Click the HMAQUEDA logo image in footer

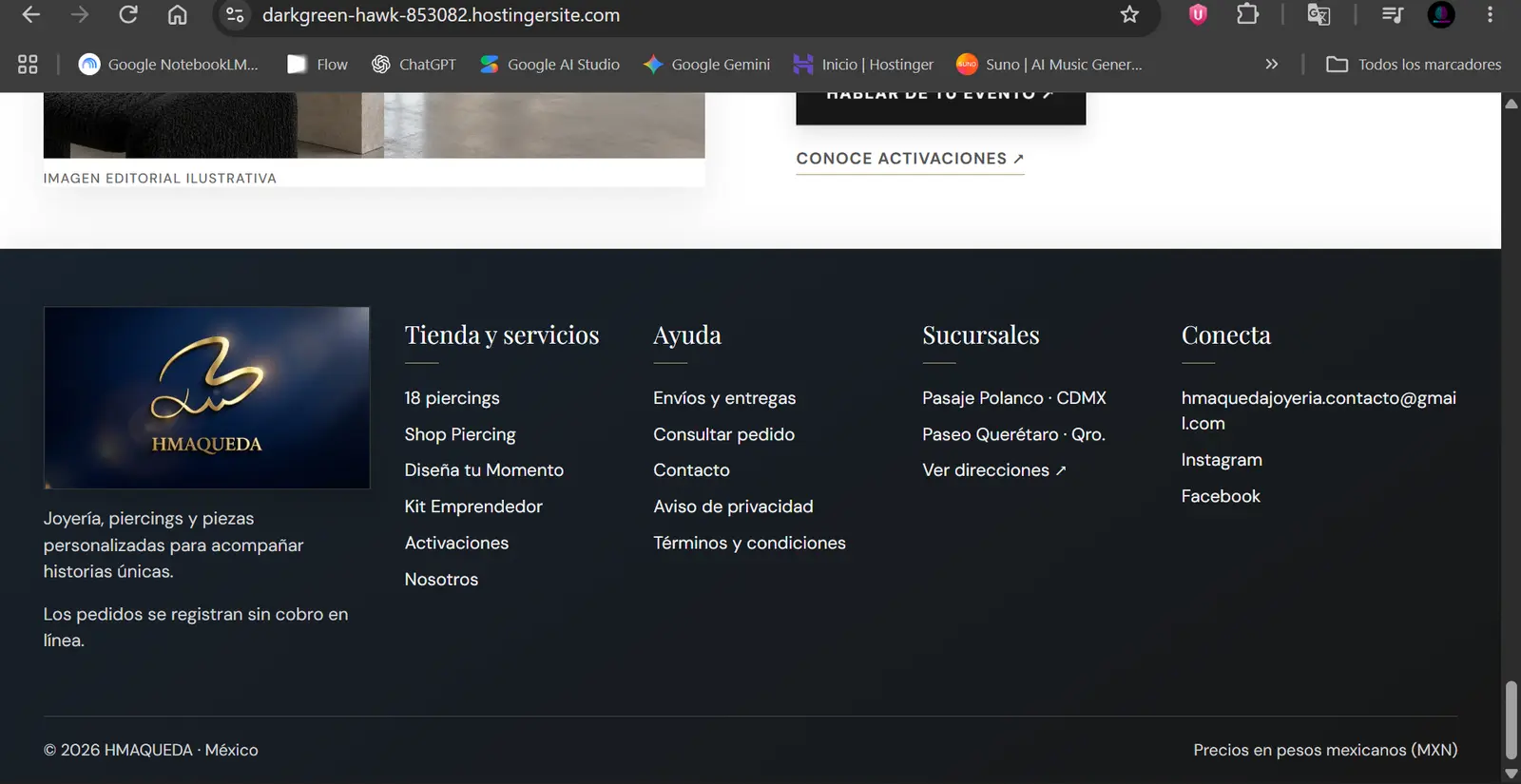pos(206,397)
